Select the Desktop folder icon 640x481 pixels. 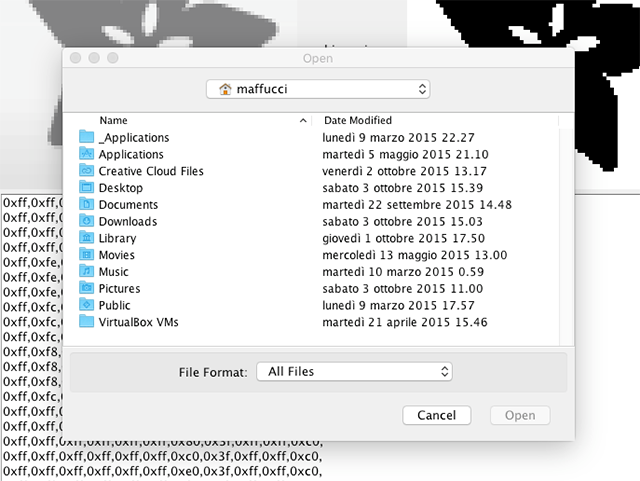click(86, 188)
